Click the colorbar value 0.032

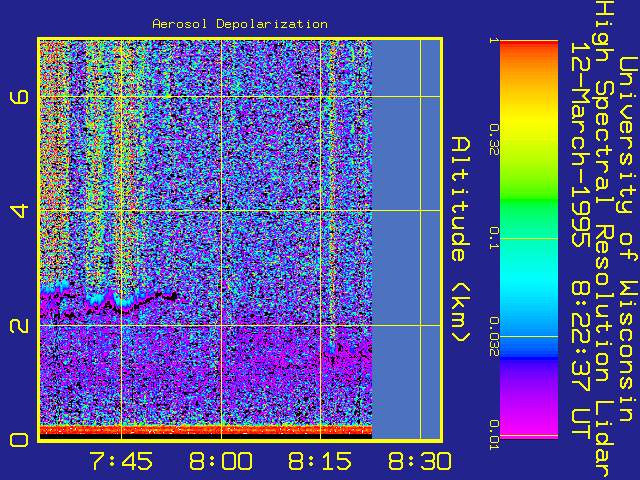pos(493,336)
